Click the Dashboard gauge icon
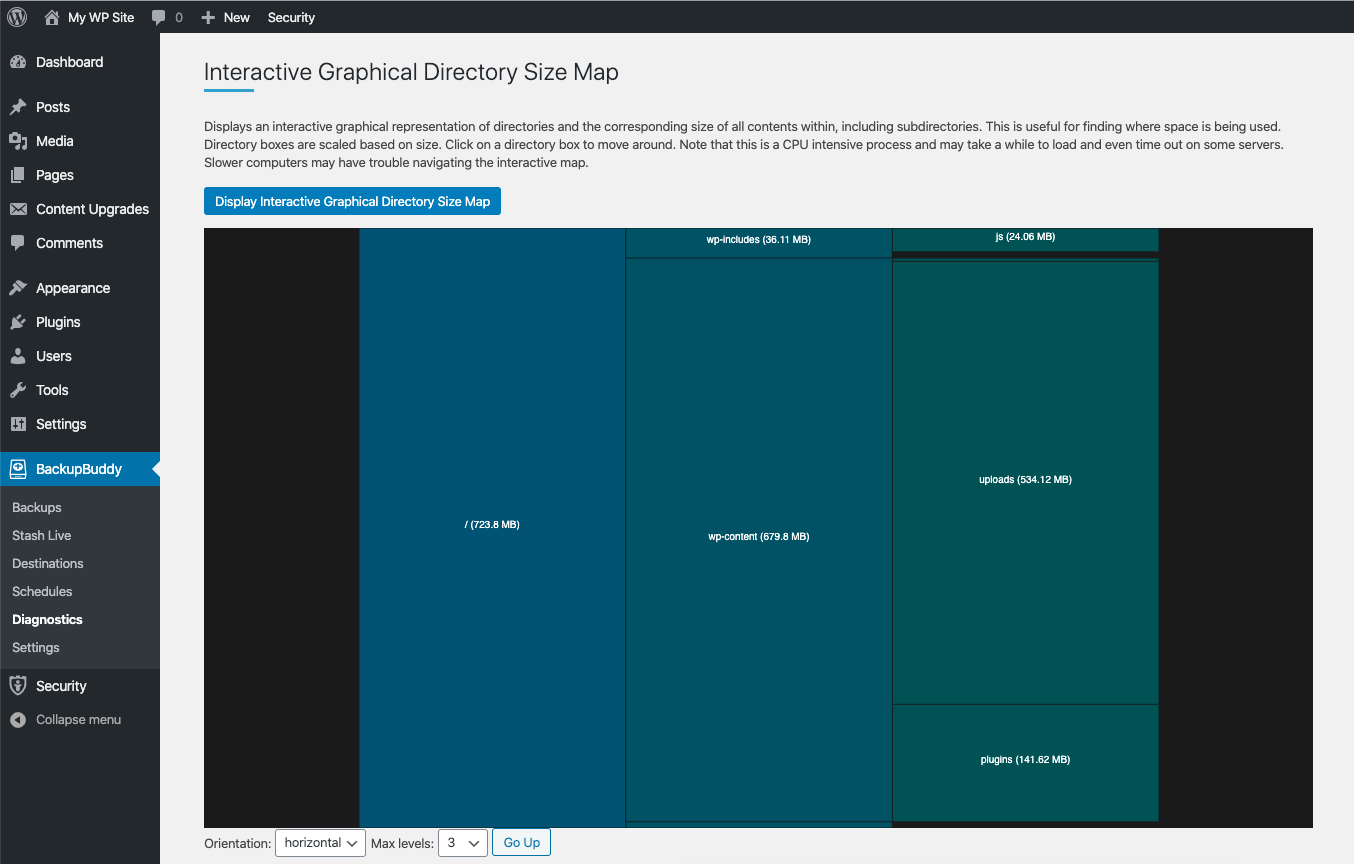The width and height of the screenshot is (1354, 864). 18,62
